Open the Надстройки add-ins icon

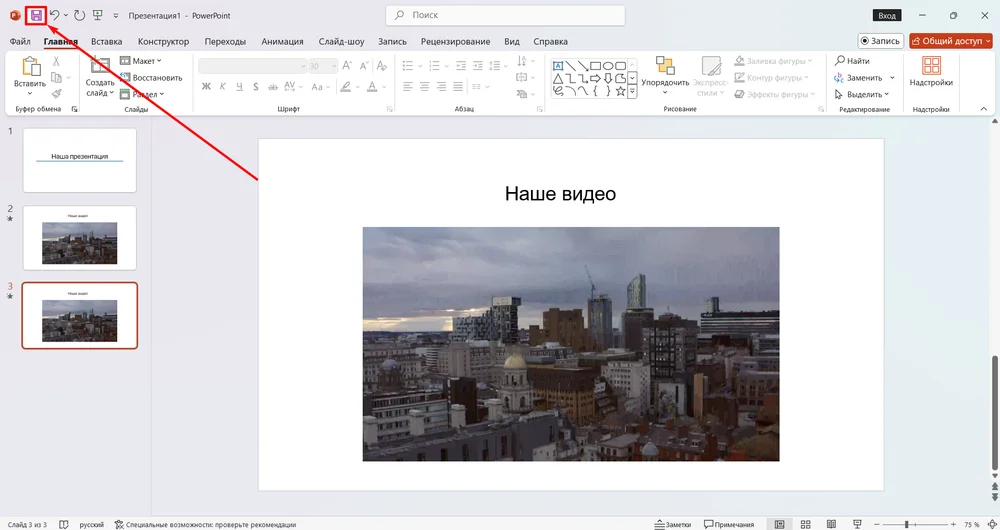pyautogui.click(x=931, y=66)
